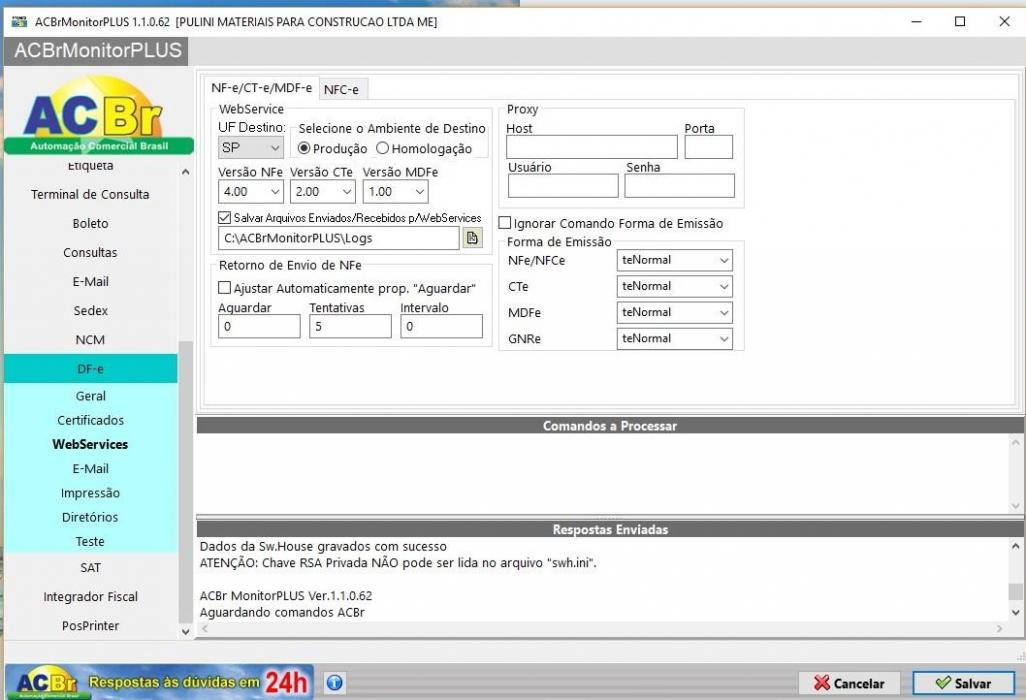Click the proxy Porta field
1026x700 pixels.
709,147
